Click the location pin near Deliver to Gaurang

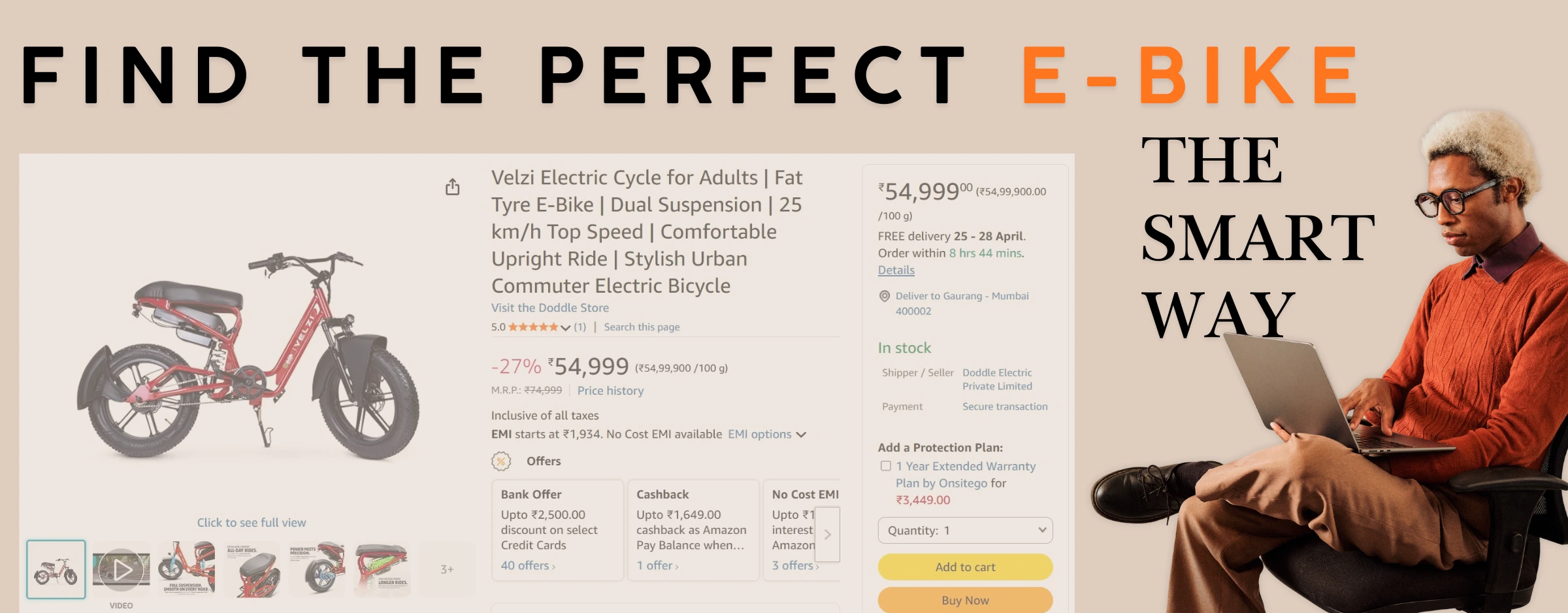(x=883, y=297)
